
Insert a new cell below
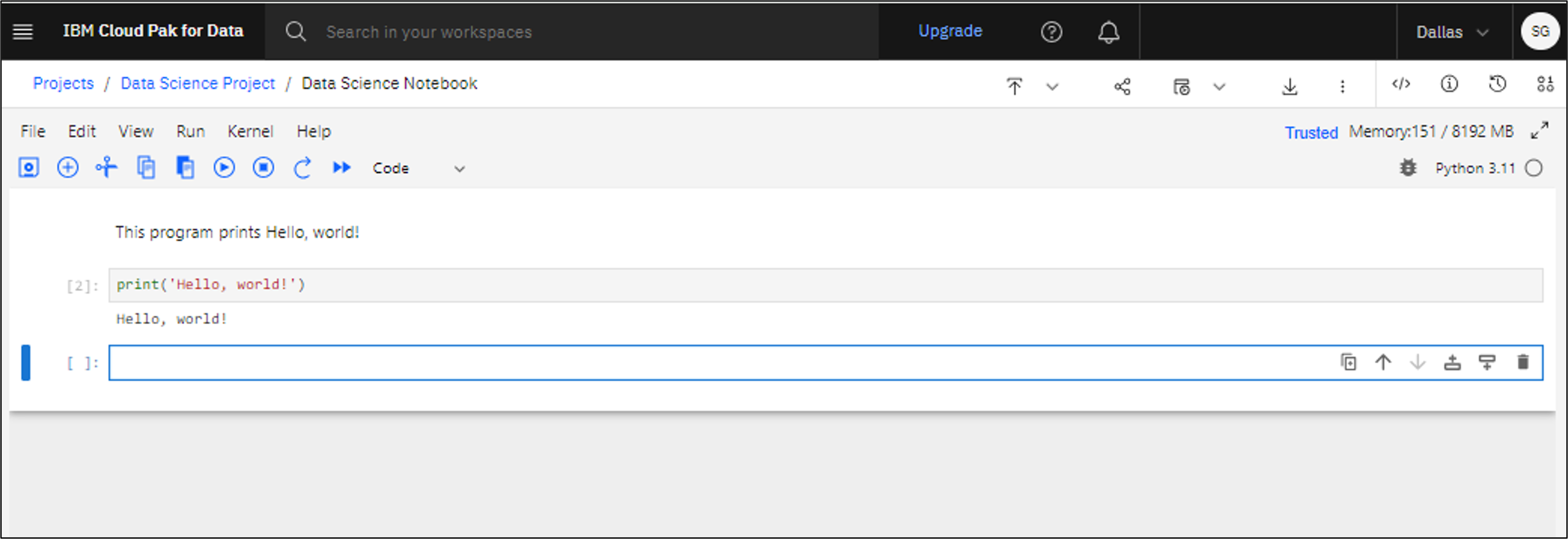(67, 167)
